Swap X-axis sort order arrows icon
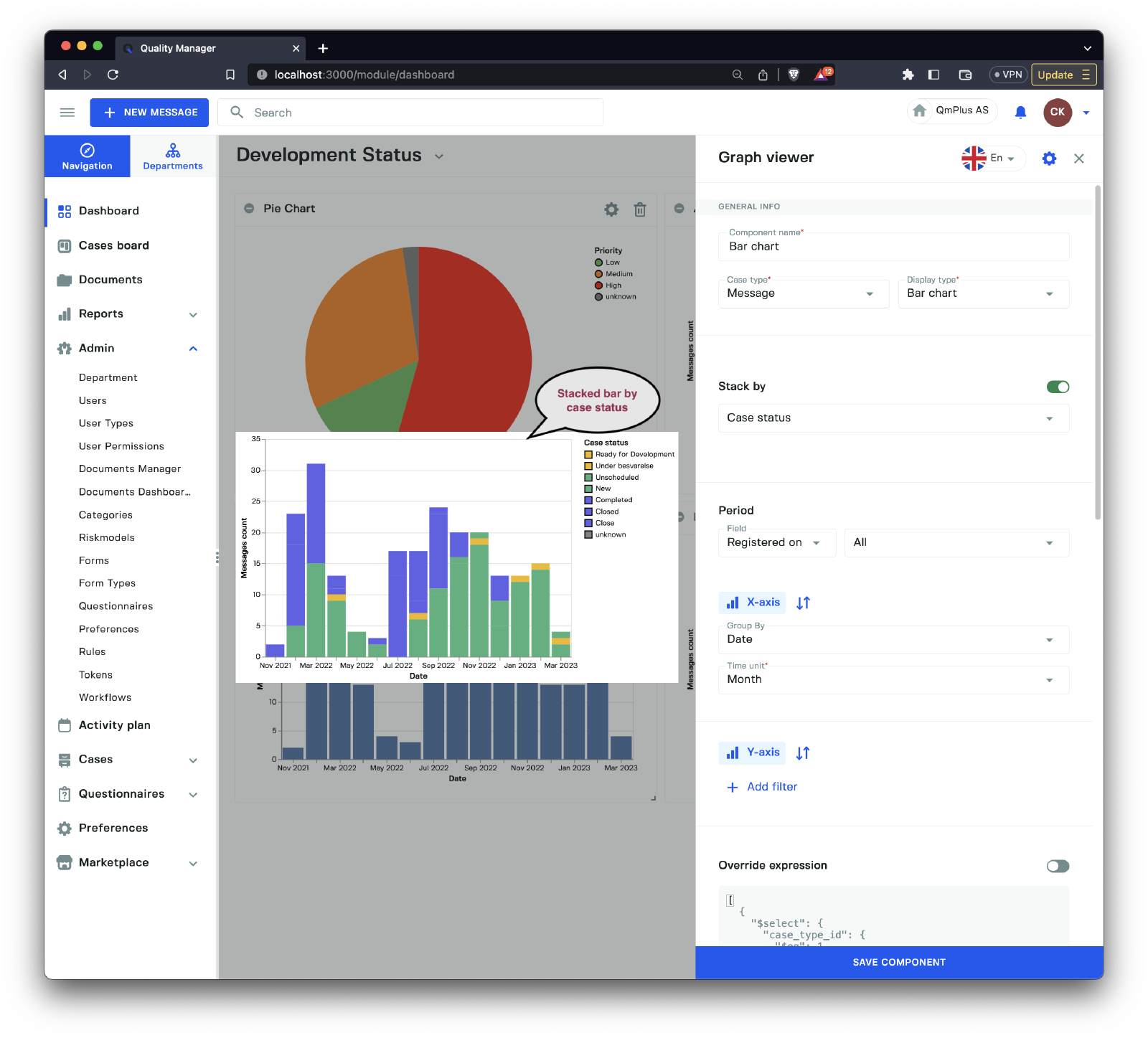Screen dimensions: 1148x1038 [x=803, y=603]
